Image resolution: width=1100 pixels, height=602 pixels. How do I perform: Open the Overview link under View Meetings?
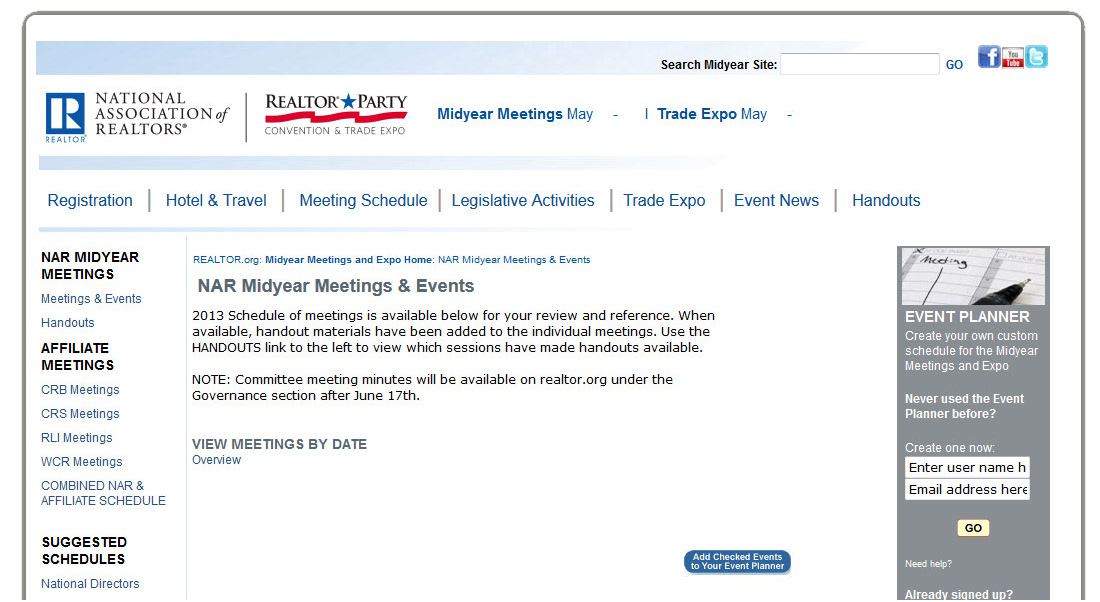click(216, 460)
